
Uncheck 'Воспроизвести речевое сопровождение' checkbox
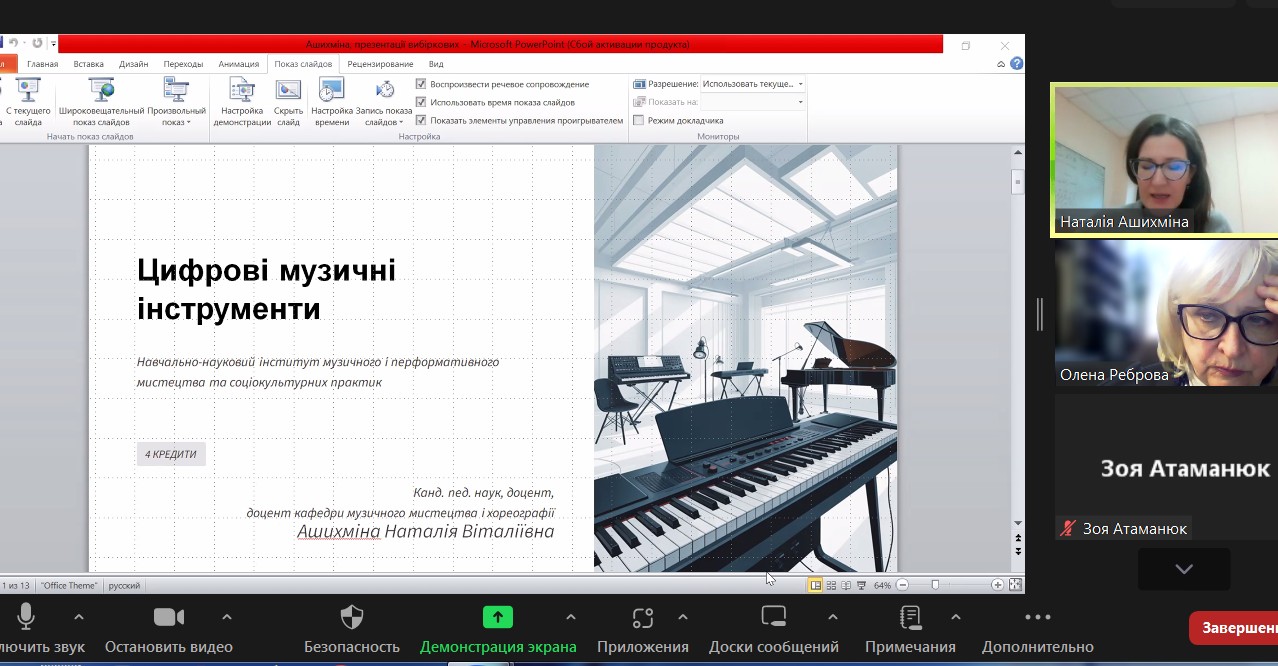tap(421, 84)
